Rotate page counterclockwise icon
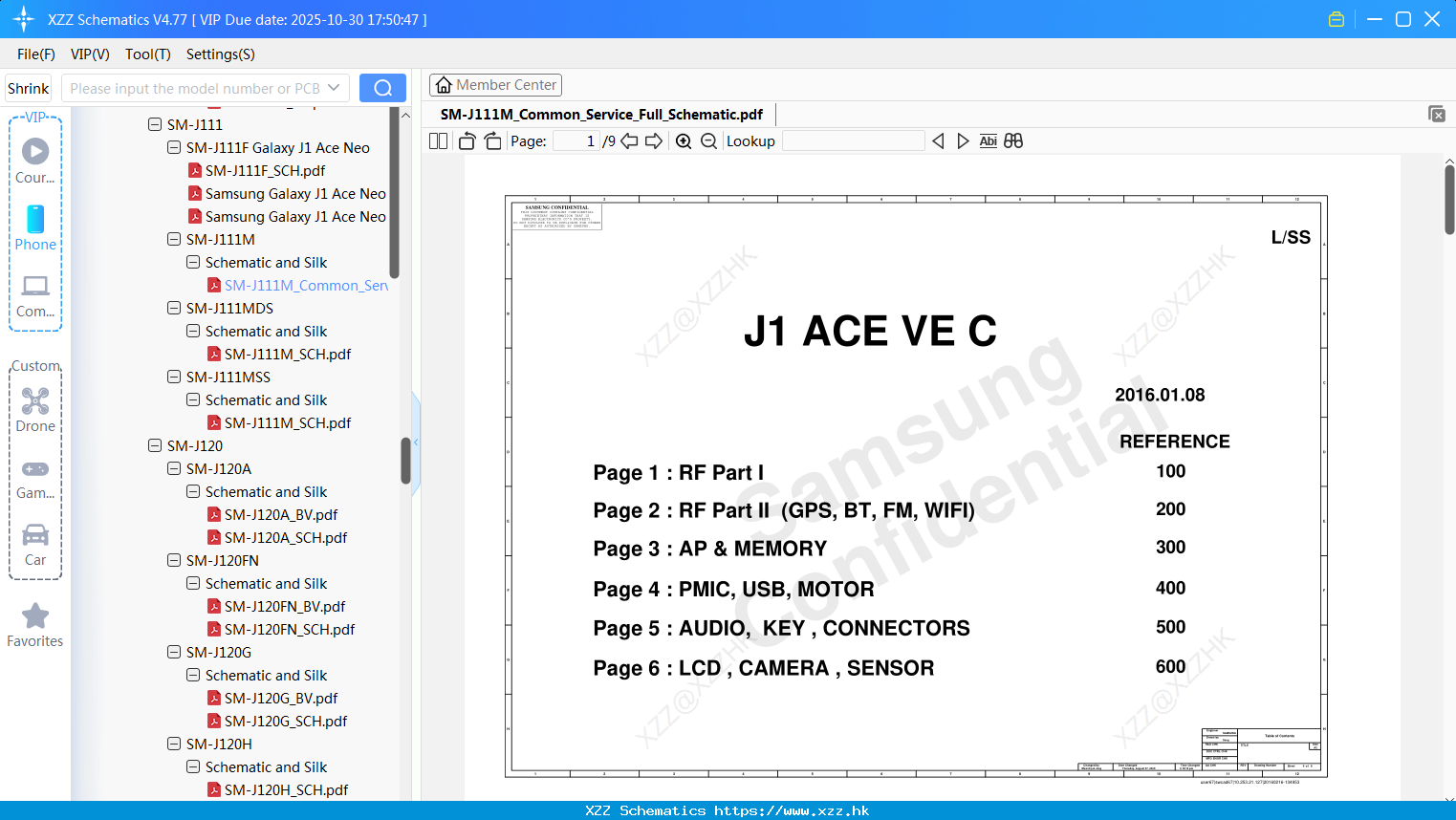 coord(467,140)
